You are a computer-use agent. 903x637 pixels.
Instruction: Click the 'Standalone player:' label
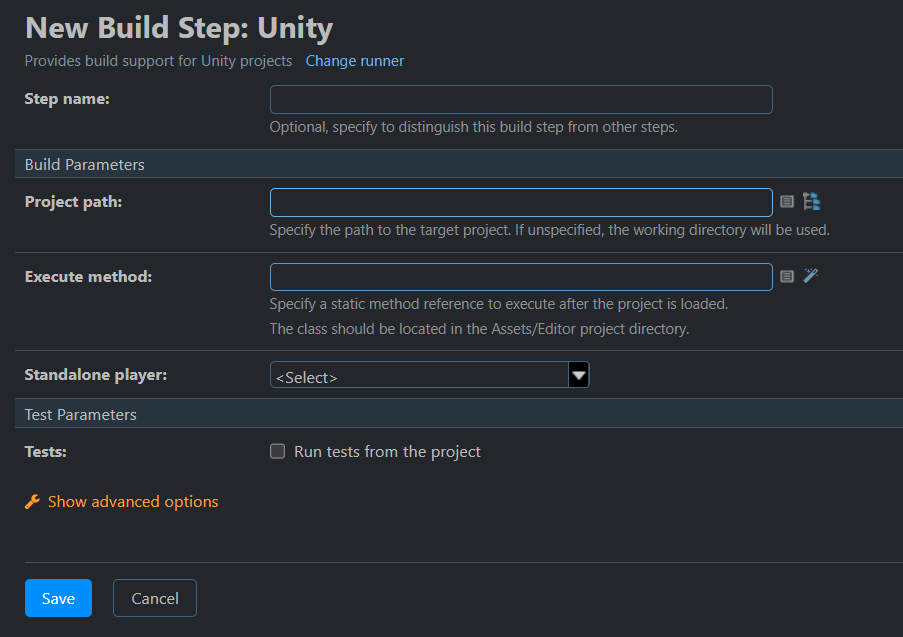point(96,375)
